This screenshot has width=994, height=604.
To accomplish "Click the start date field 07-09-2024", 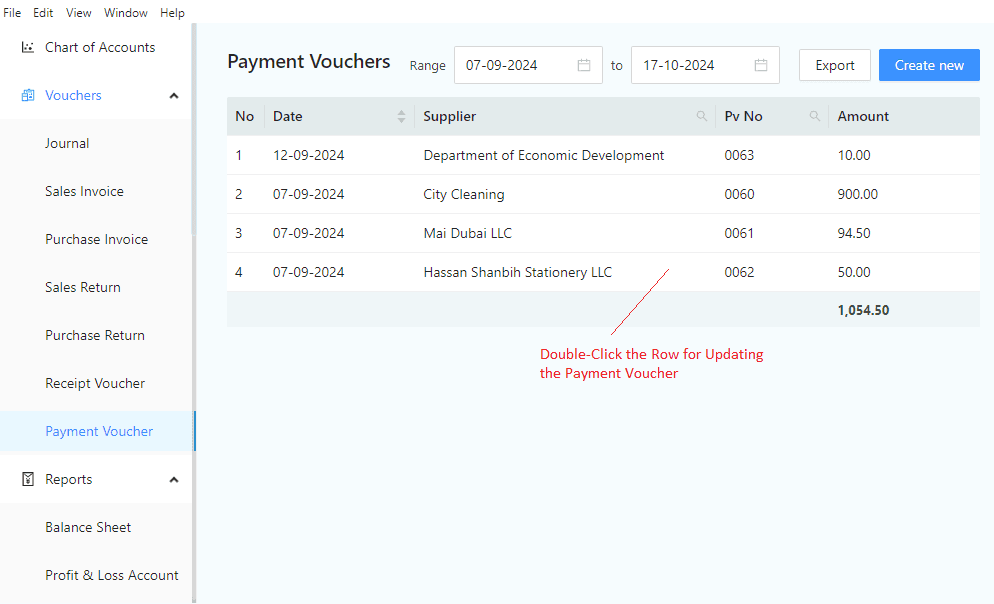I will point(528,65).
